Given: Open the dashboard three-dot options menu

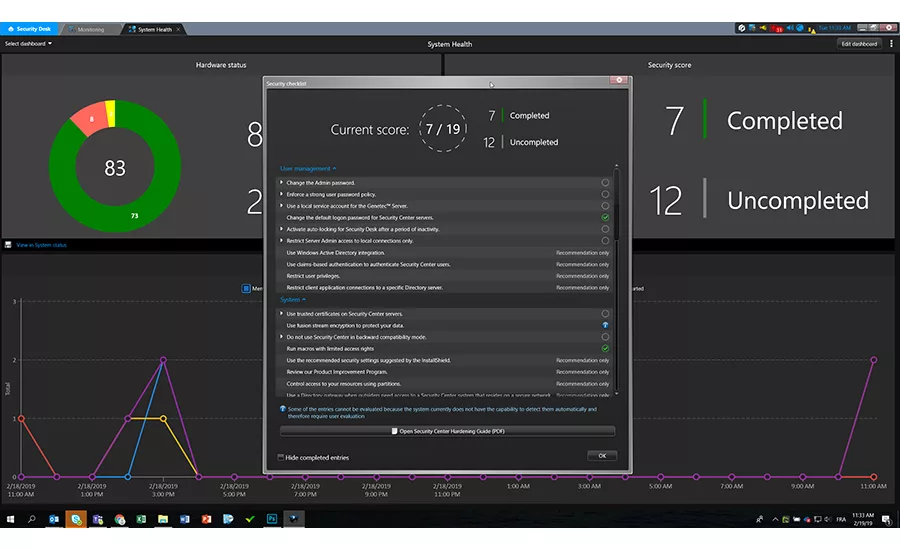Looking at the screenshot, I should (891, 44).
